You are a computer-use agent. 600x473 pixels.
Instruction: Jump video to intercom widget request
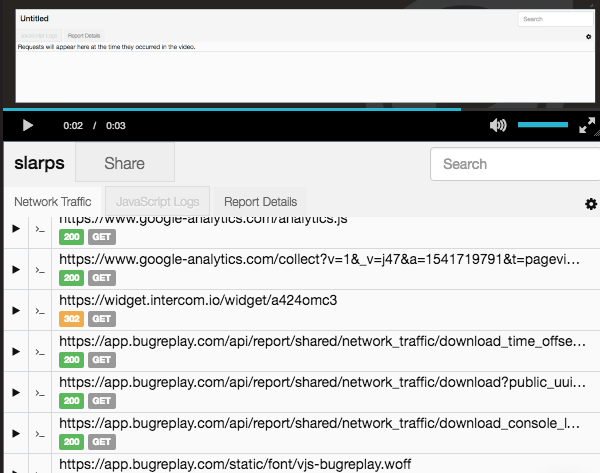tap(16, 310)
